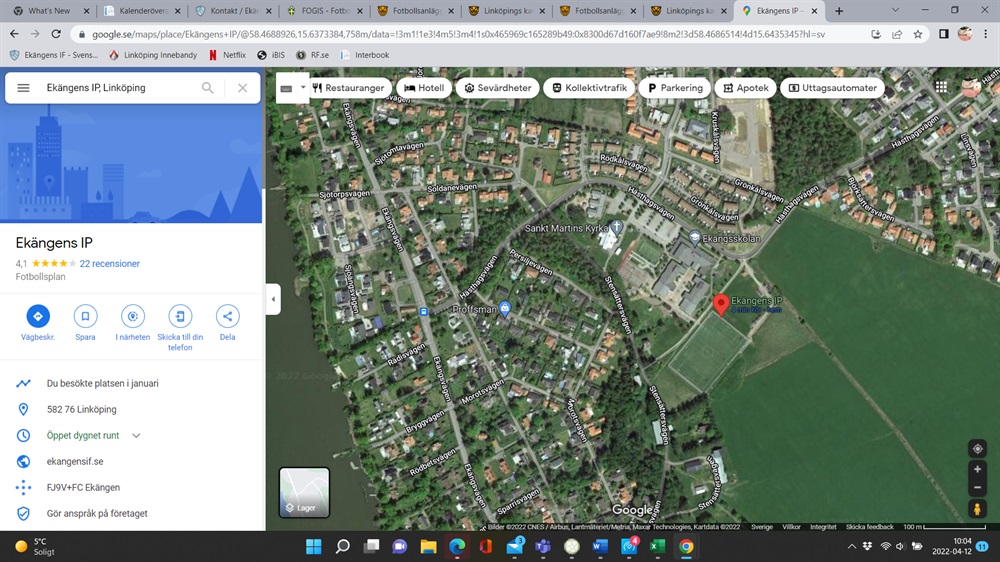Open the Ekängens IF bookmark
The image size is (1000, 562).
tap(54, 55)
